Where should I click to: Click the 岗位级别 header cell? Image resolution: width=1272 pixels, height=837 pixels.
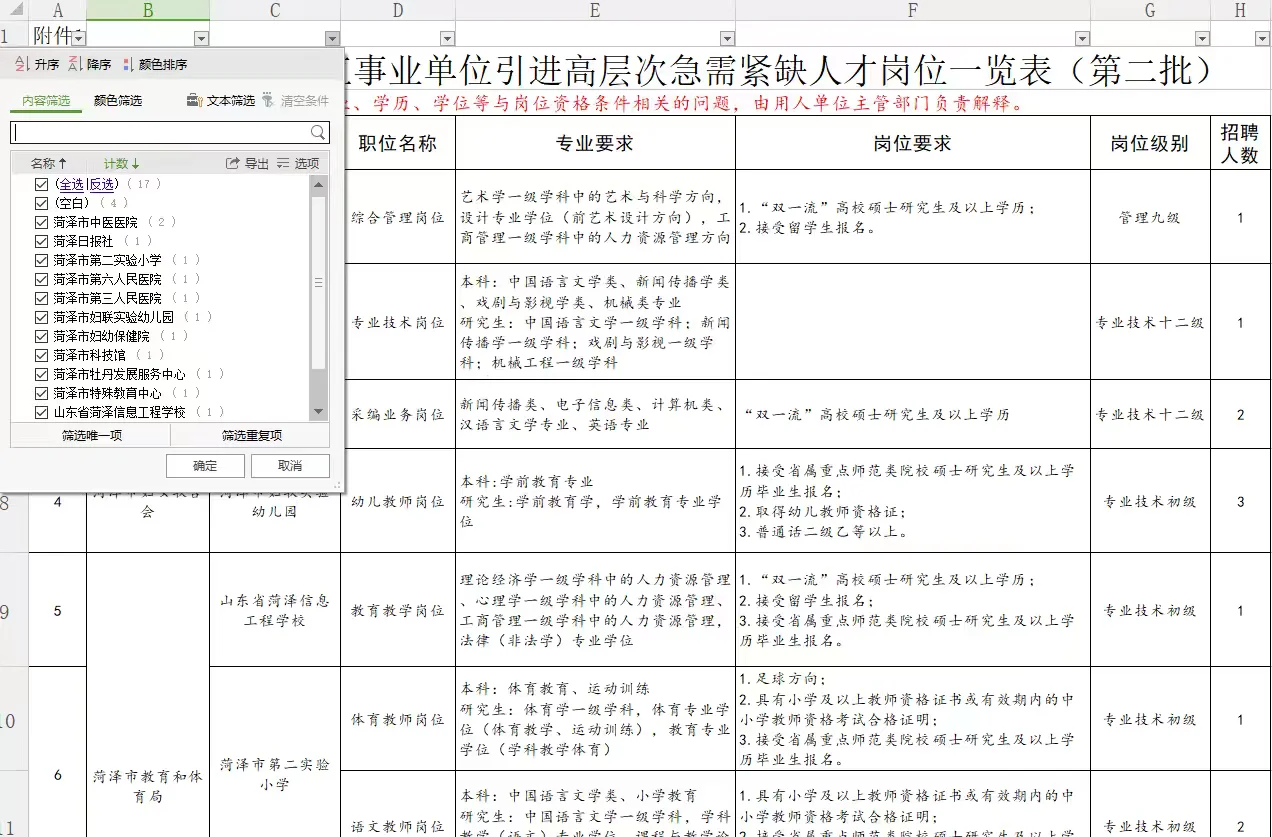1150,143
